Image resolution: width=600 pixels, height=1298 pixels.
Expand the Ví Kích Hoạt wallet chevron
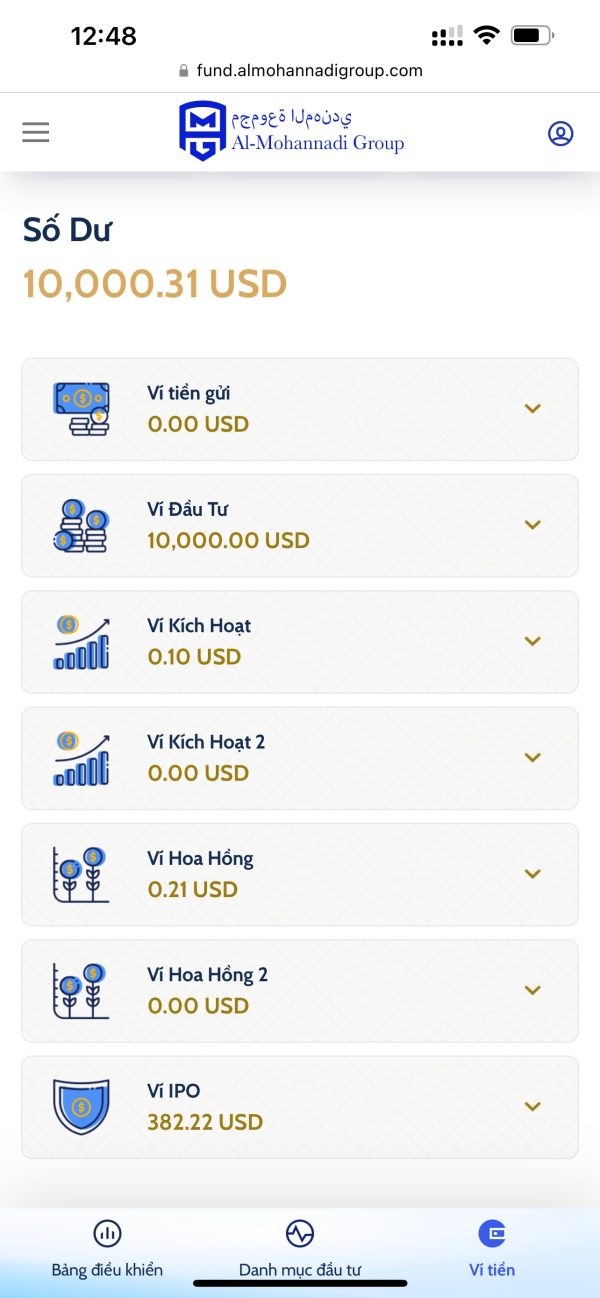[x=533, y=641]
